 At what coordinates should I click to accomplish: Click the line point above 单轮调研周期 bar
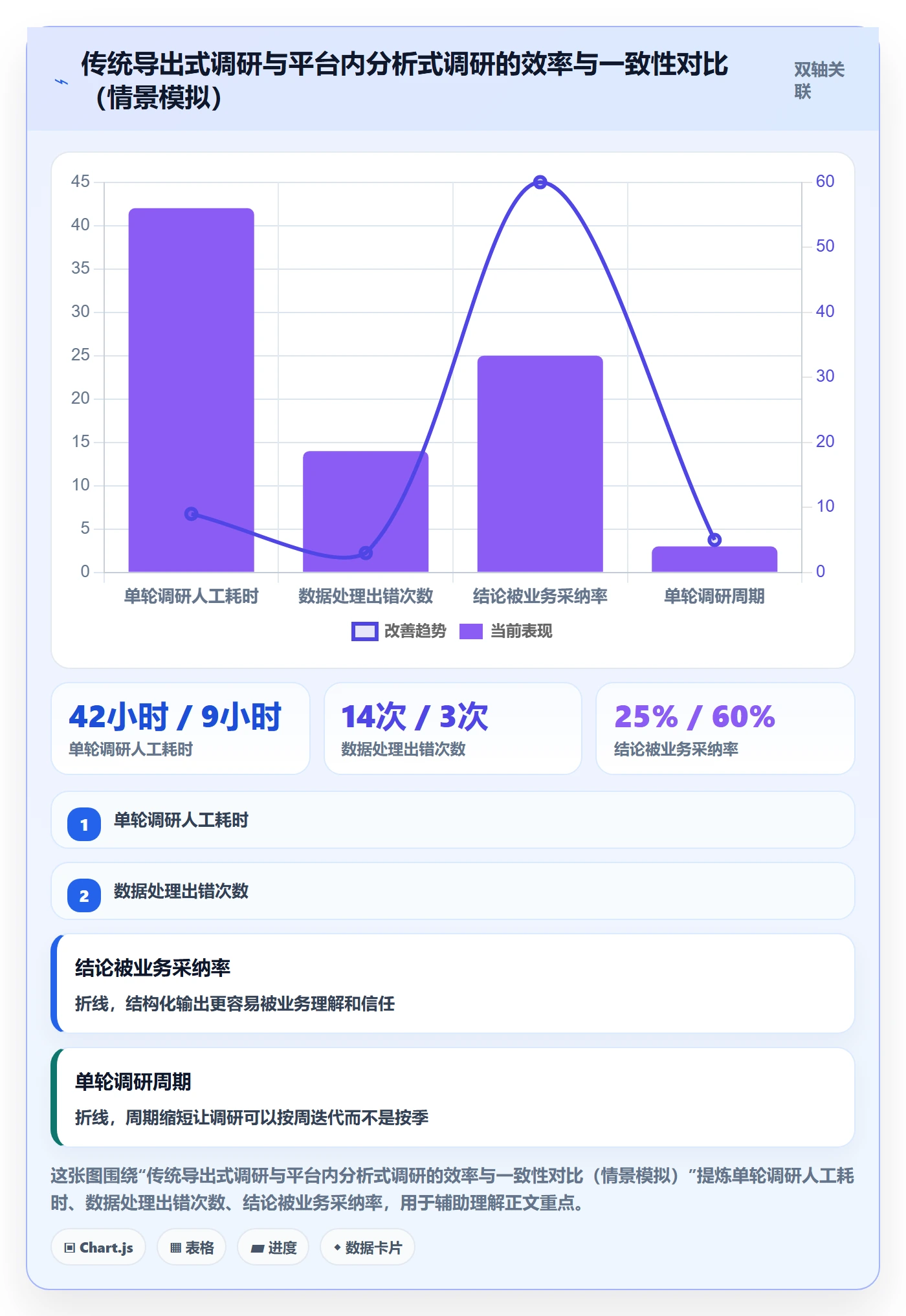point(714,540)
